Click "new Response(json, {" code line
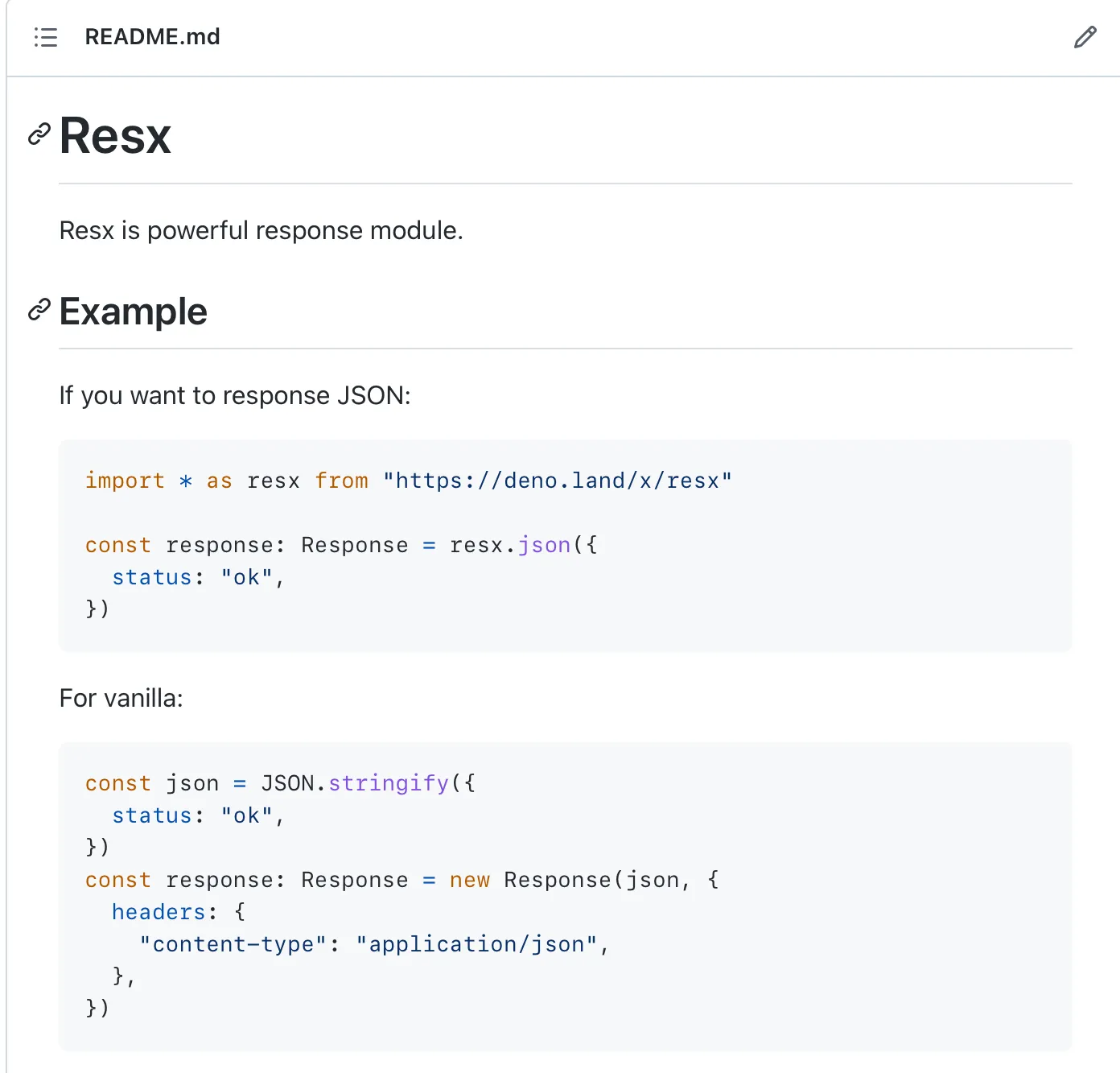This screenshot has width=1120, height=1073. point(584,880)
